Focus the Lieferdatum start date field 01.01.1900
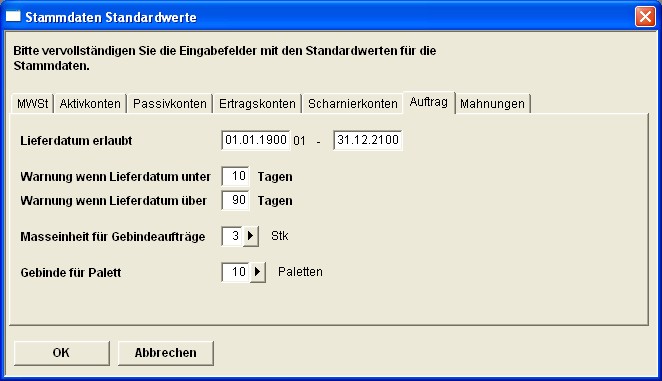 [255, 140]
